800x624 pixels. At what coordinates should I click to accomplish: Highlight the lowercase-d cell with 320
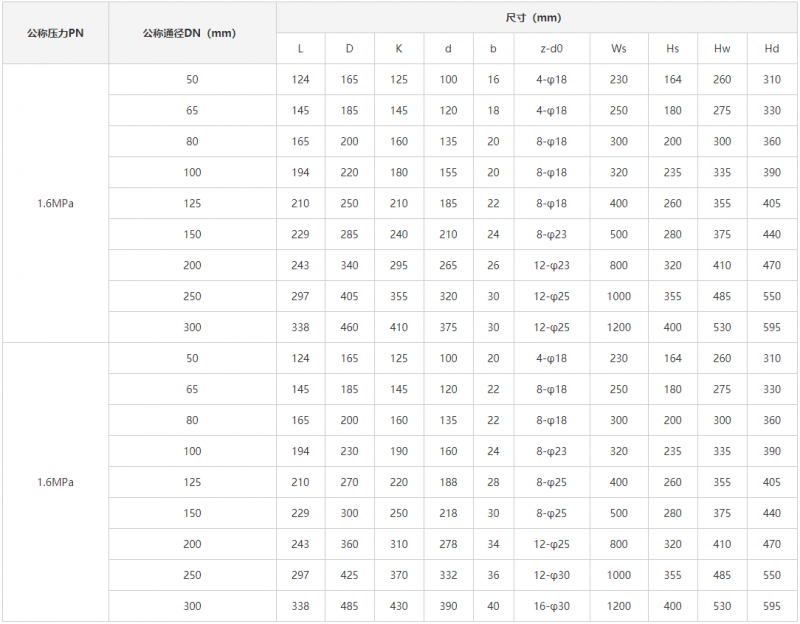pyautogui.click(x=448, y=296)
